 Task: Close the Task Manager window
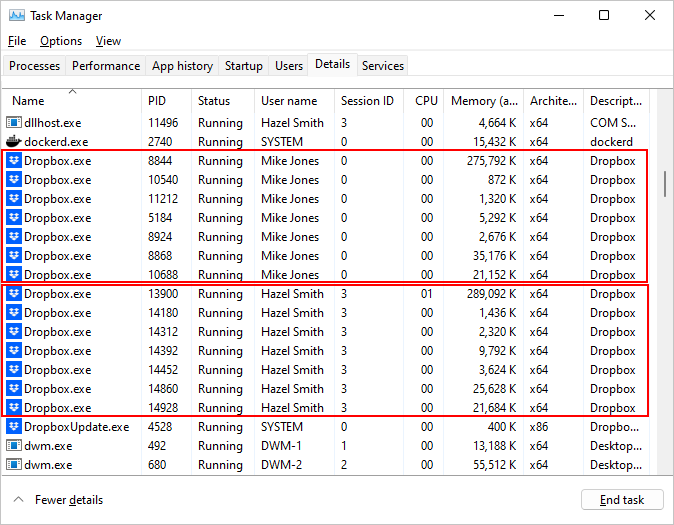click(650, 15)
